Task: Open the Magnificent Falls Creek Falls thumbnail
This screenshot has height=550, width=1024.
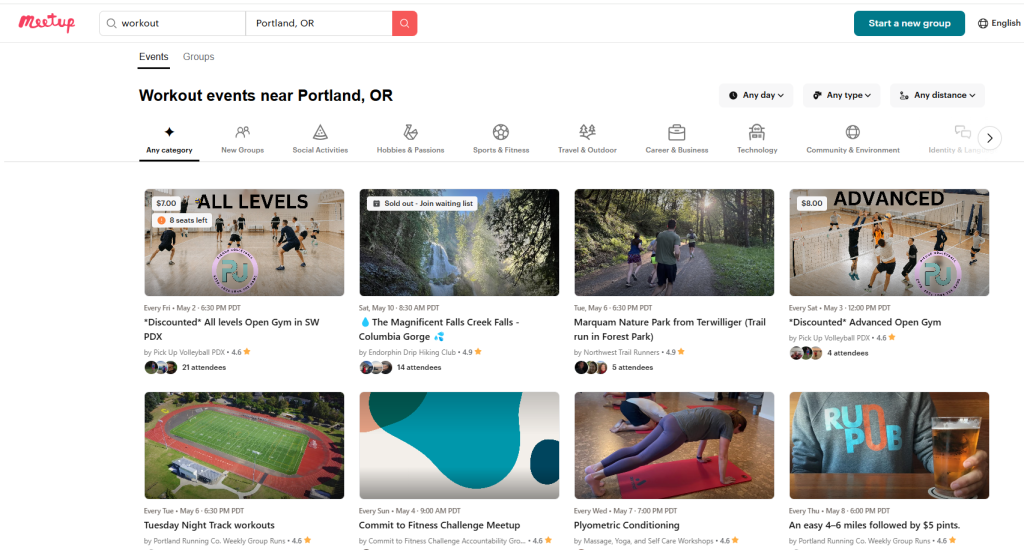Action: tap(459, 242)
